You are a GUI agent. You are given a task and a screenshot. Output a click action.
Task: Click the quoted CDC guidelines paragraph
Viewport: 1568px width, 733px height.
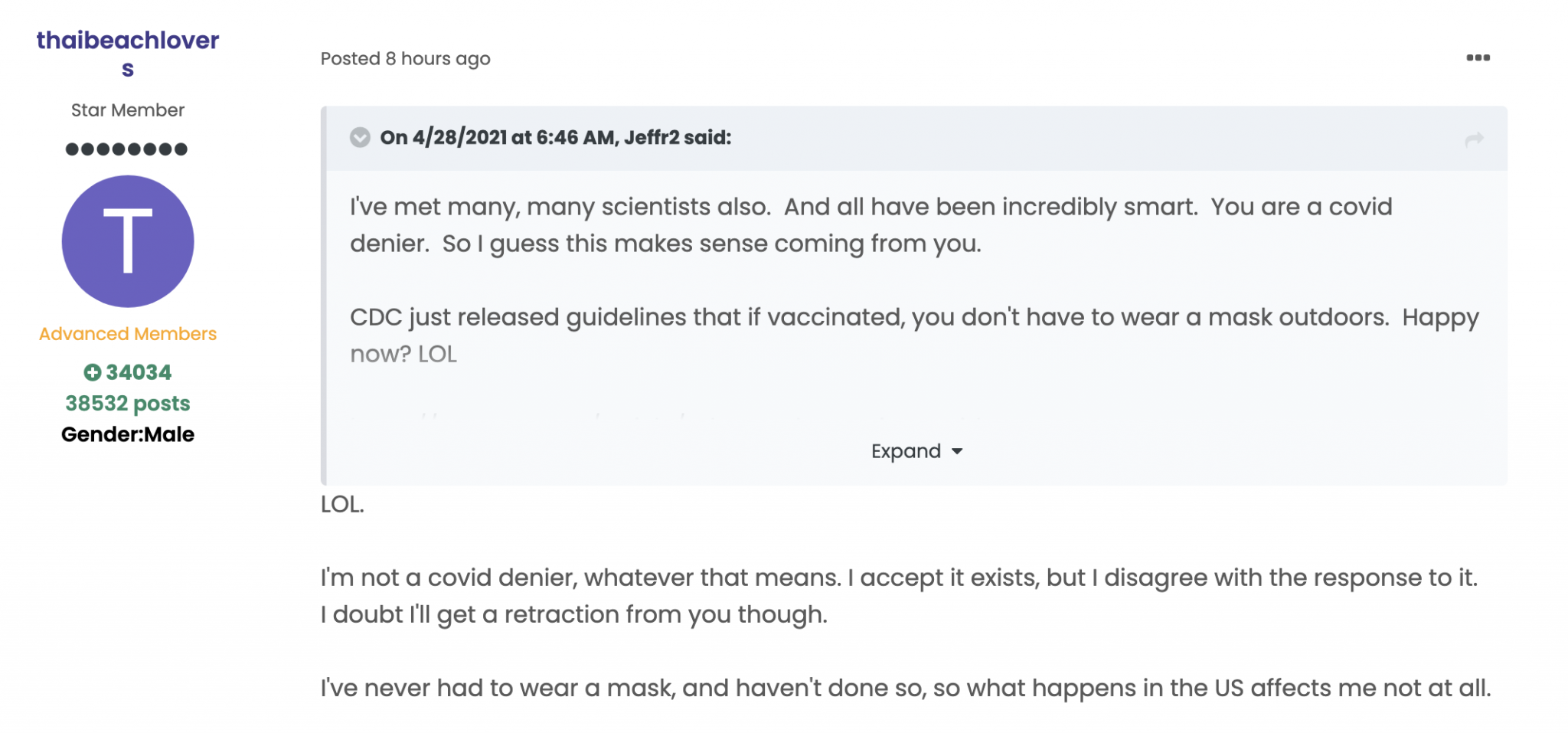point(914,335)
